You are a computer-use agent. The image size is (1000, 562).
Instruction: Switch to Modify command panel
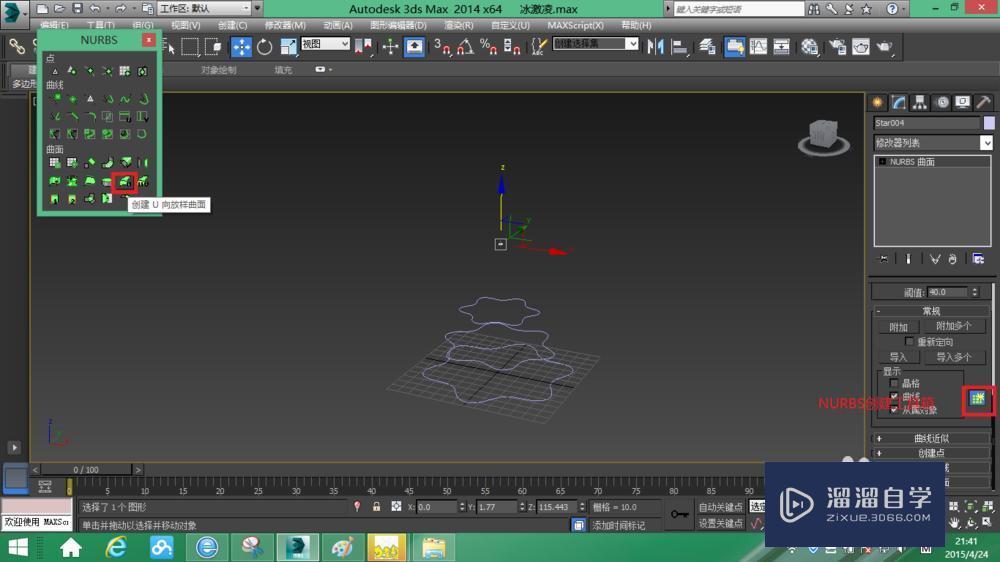(899, 102)
